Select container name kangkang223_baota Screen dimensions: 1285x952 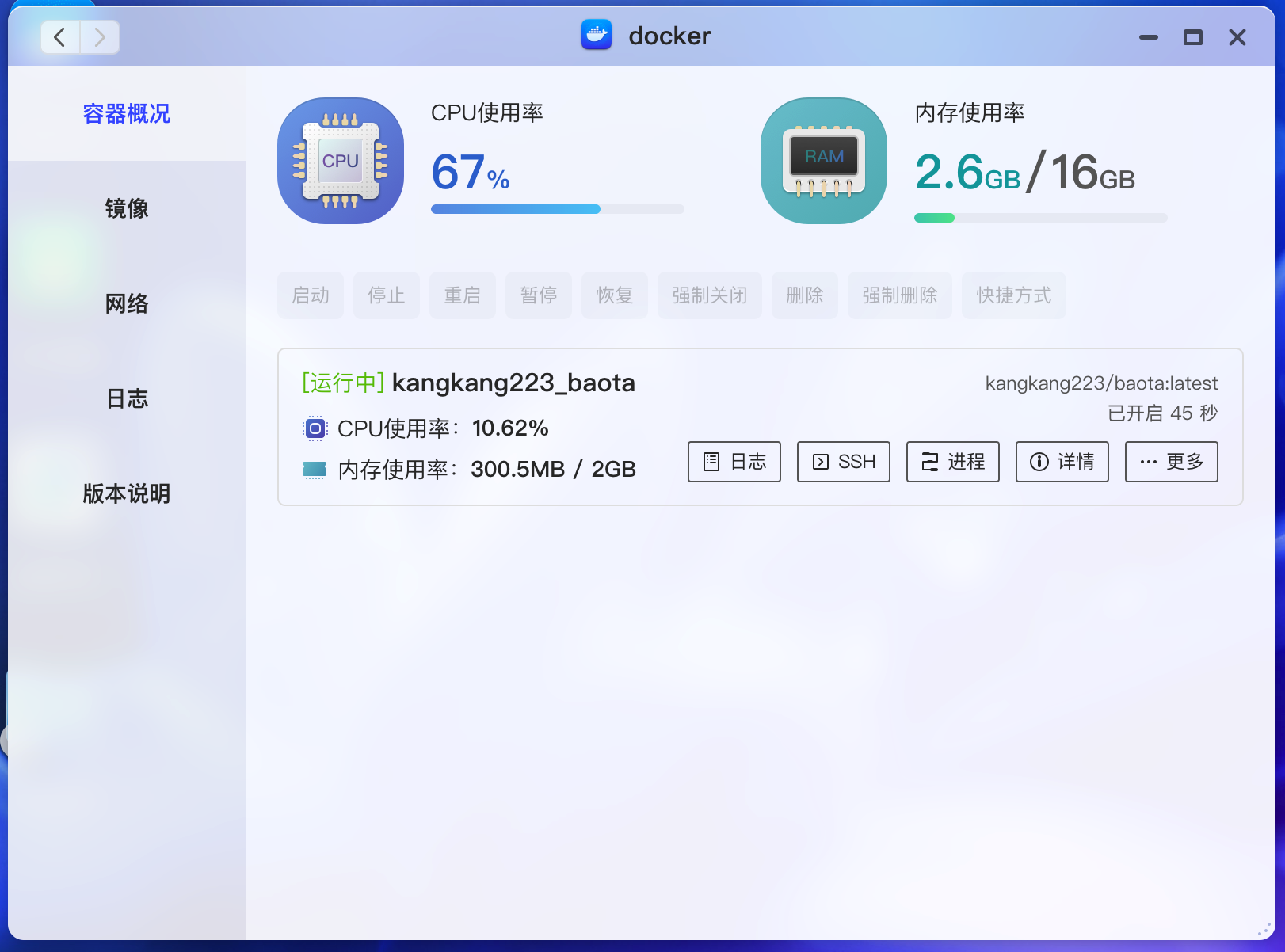click(x=513, y=383)
